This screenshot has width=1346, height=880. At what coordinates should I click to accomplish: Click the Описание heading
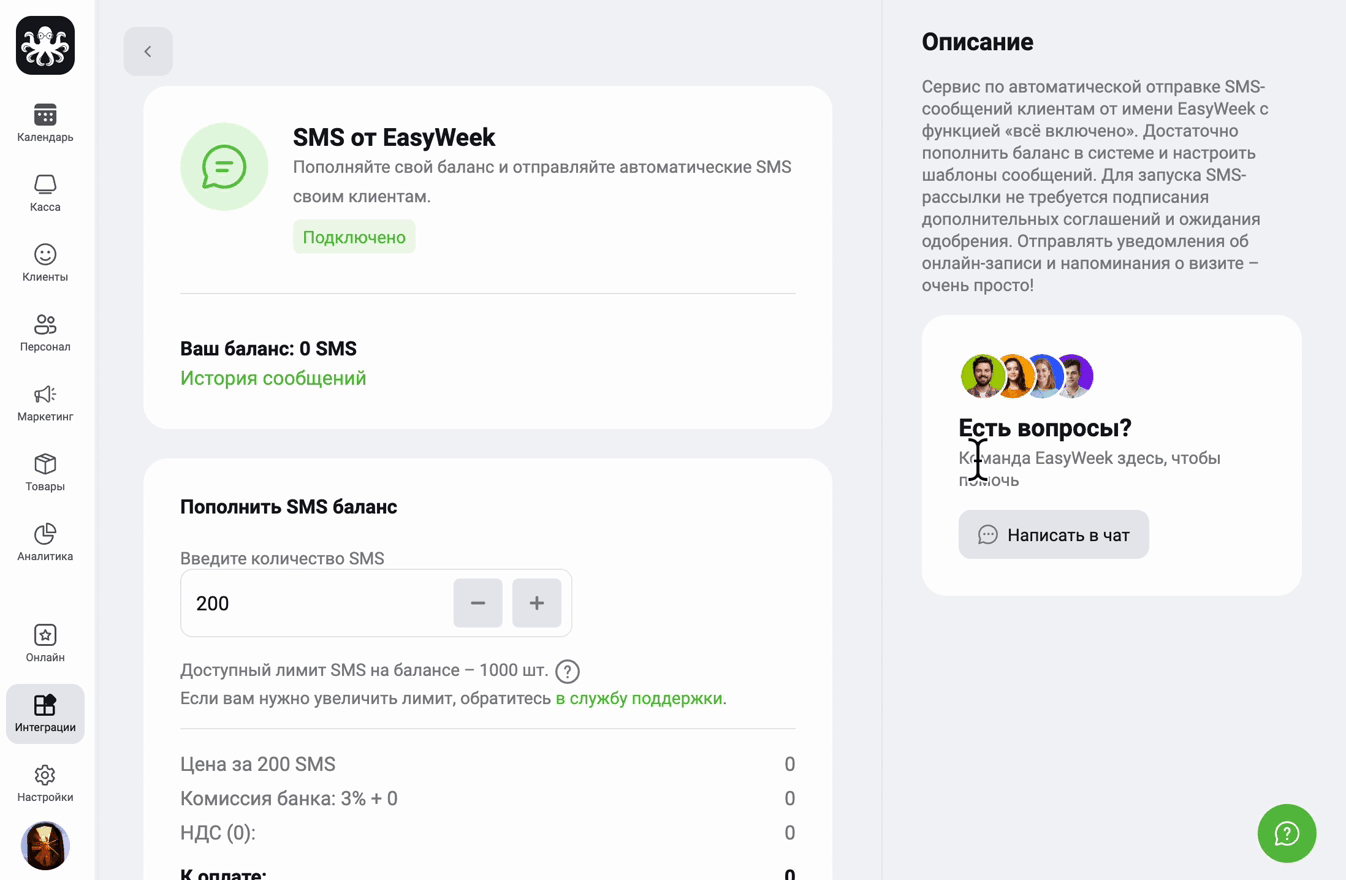[978, 42]
